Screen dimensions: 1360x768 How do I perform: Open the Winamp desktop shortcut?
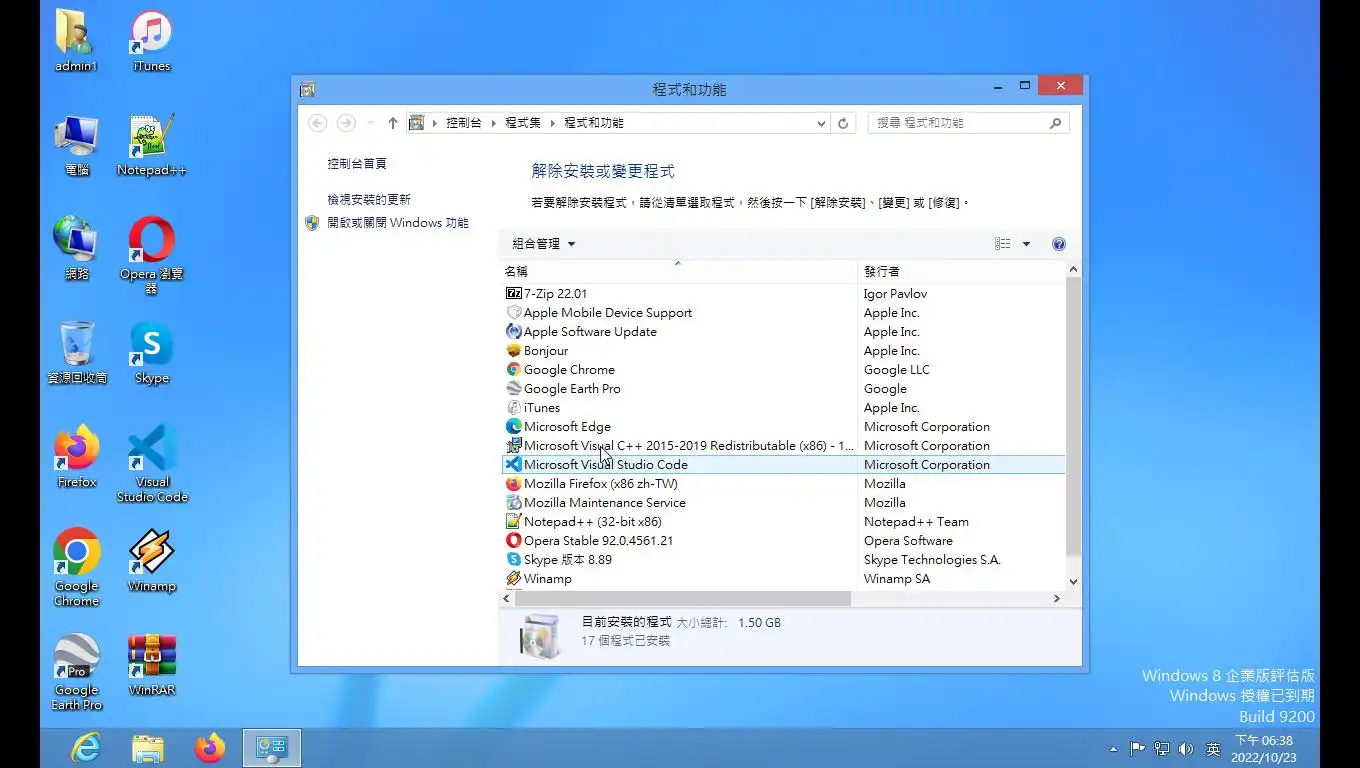click(152, 561)
